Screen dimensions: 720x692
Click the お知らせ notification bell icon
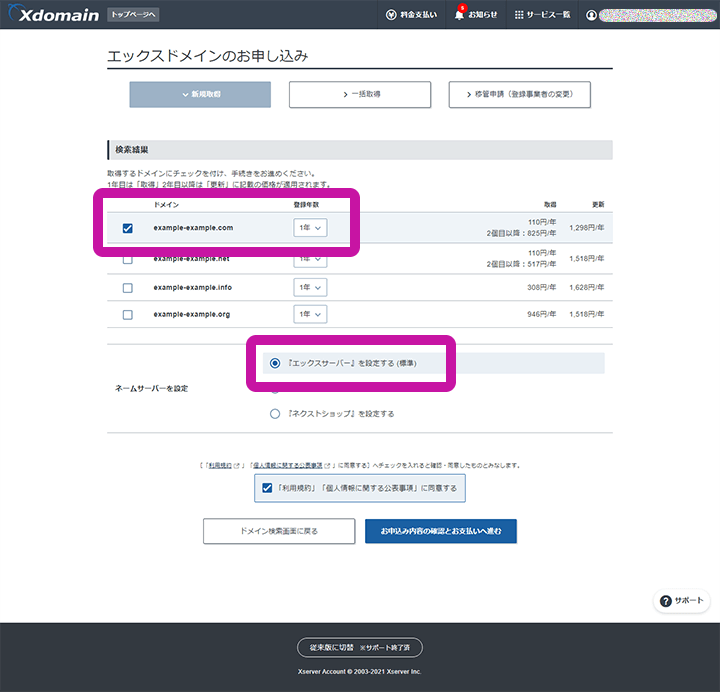coord(459,15)
